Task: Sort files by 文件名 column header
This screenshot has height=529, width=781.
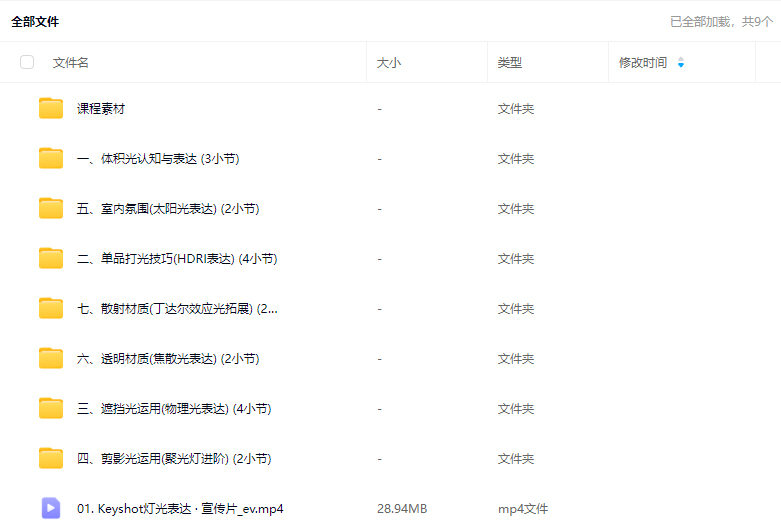Action: (71, 62)
